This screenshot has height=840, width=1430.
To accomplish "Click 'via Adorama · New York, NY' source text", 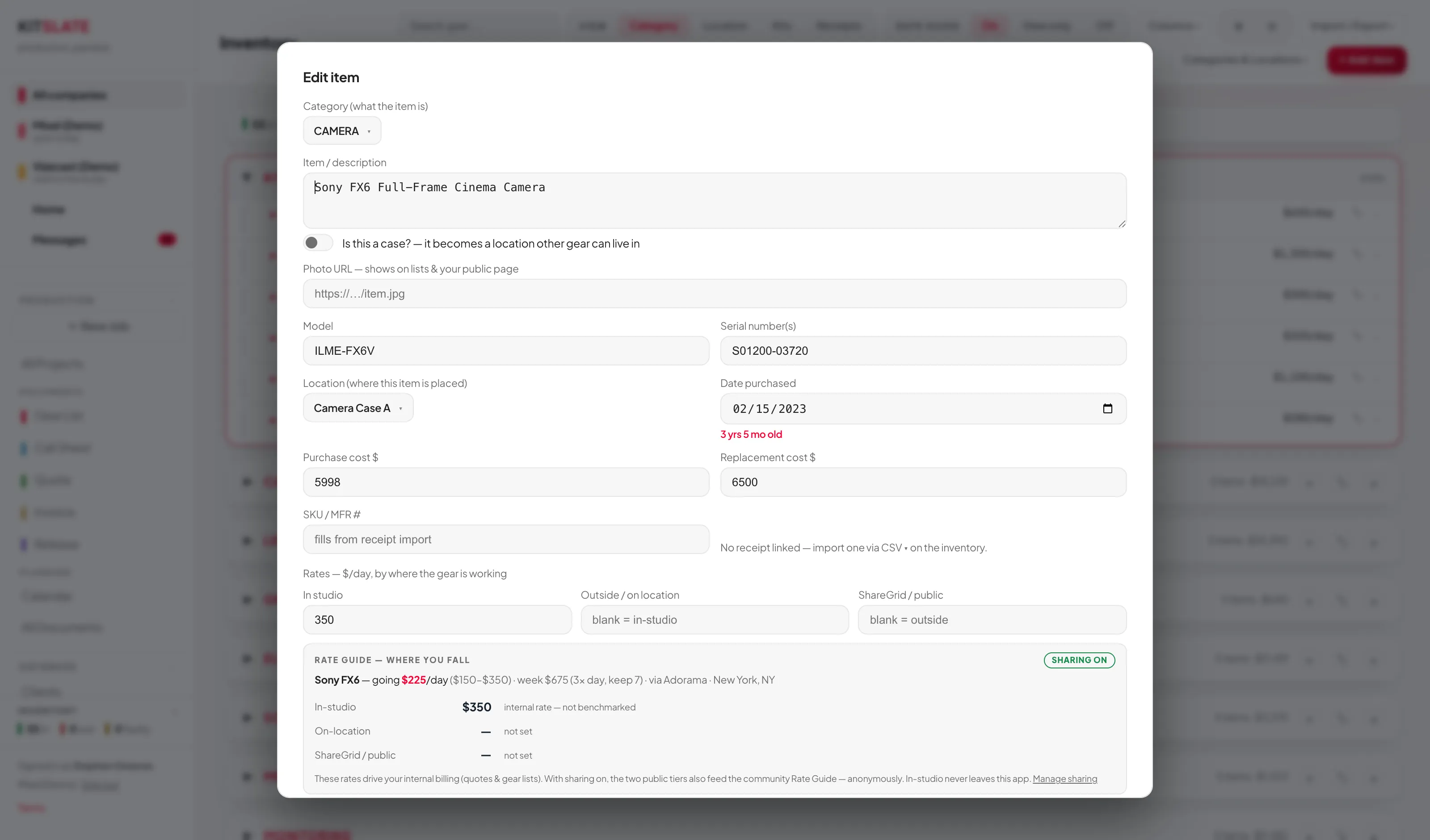I will tap(711, 680).
